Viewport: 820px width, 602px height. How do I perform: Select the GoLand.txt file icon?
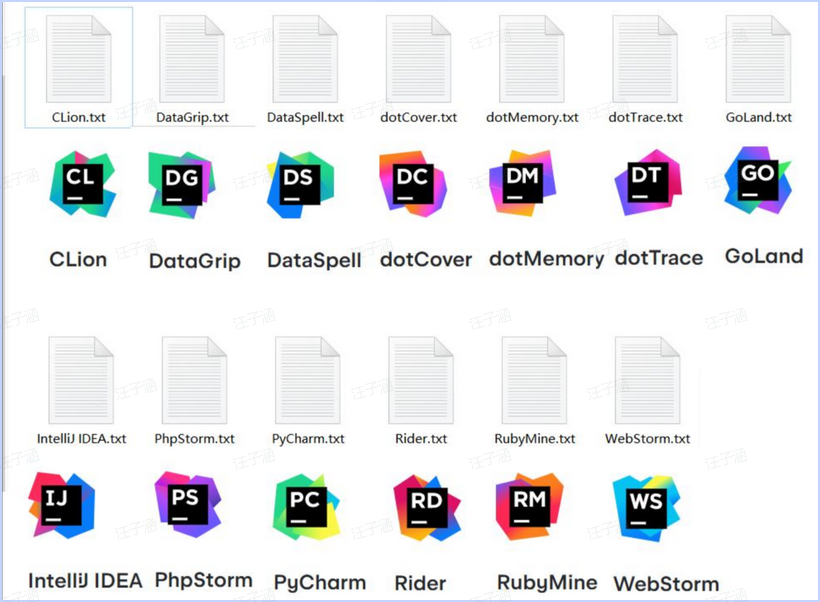(758, 59)
